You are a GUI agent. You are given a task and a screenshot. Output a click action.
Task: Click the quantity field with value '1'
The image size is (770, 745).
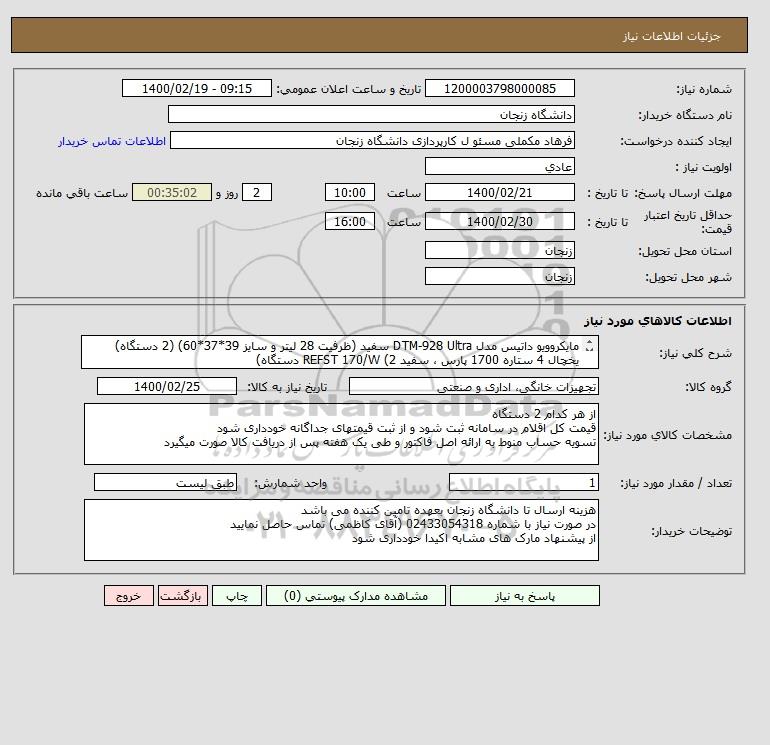pyautogui.click(x=524, y=482)
